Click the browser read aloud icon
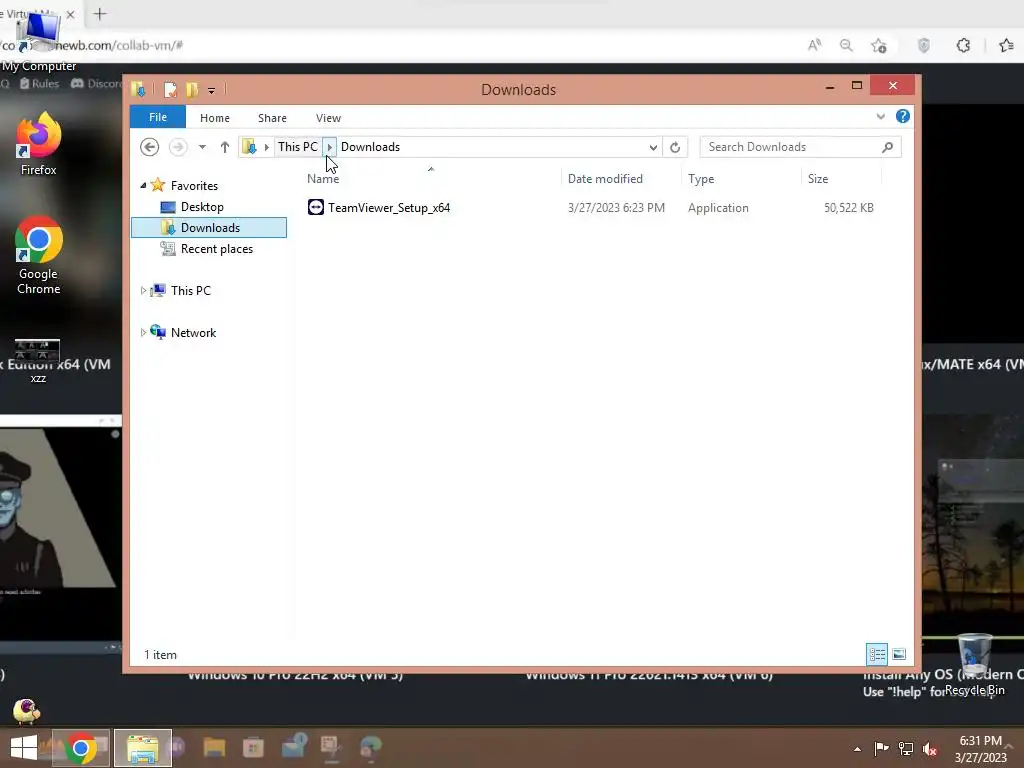The height and width of the screenshot is (768, 1024). (814, 45)
